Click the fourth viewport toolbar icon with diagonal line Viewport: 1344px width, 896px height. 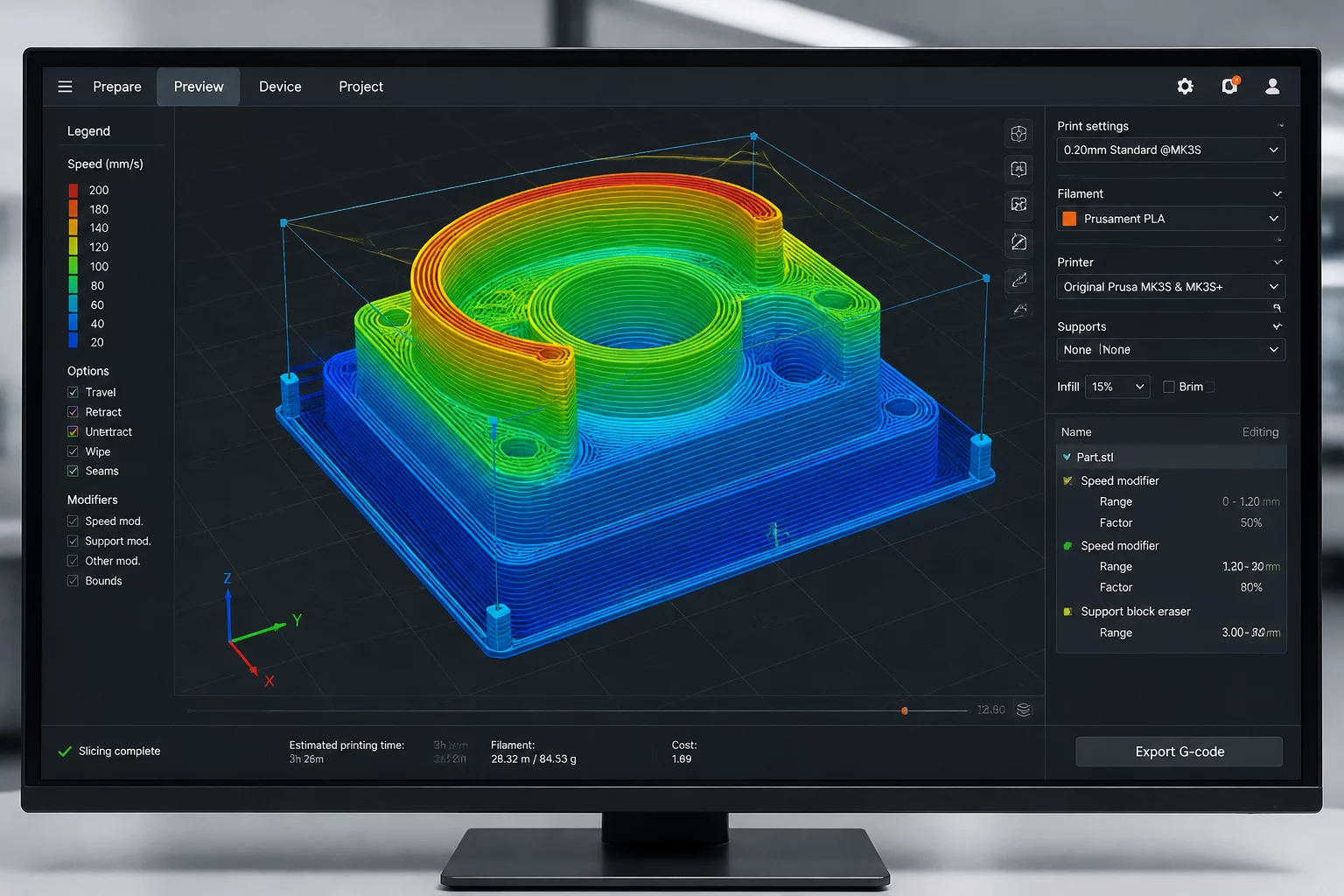(x=1018, y=242)
